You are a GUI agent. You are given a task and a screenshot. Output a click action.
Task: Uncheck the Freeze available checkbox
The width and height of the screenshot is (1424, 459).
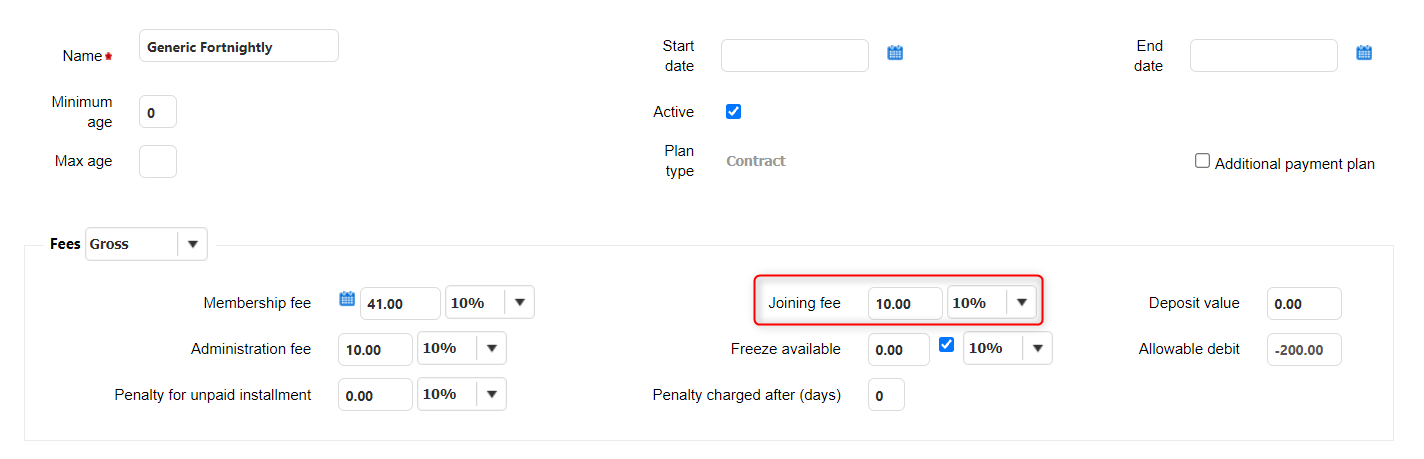click(946, 345)
